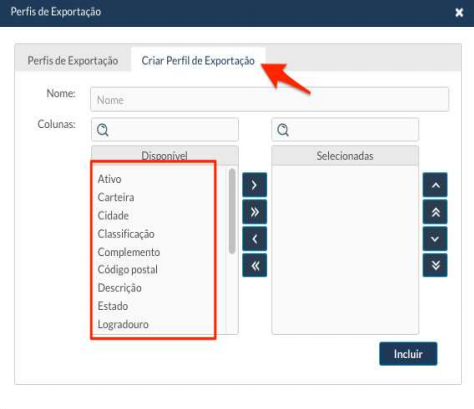474x409 pixels.
Task: Close the Perfis de Exportação dialog
Action: [459, 13]
